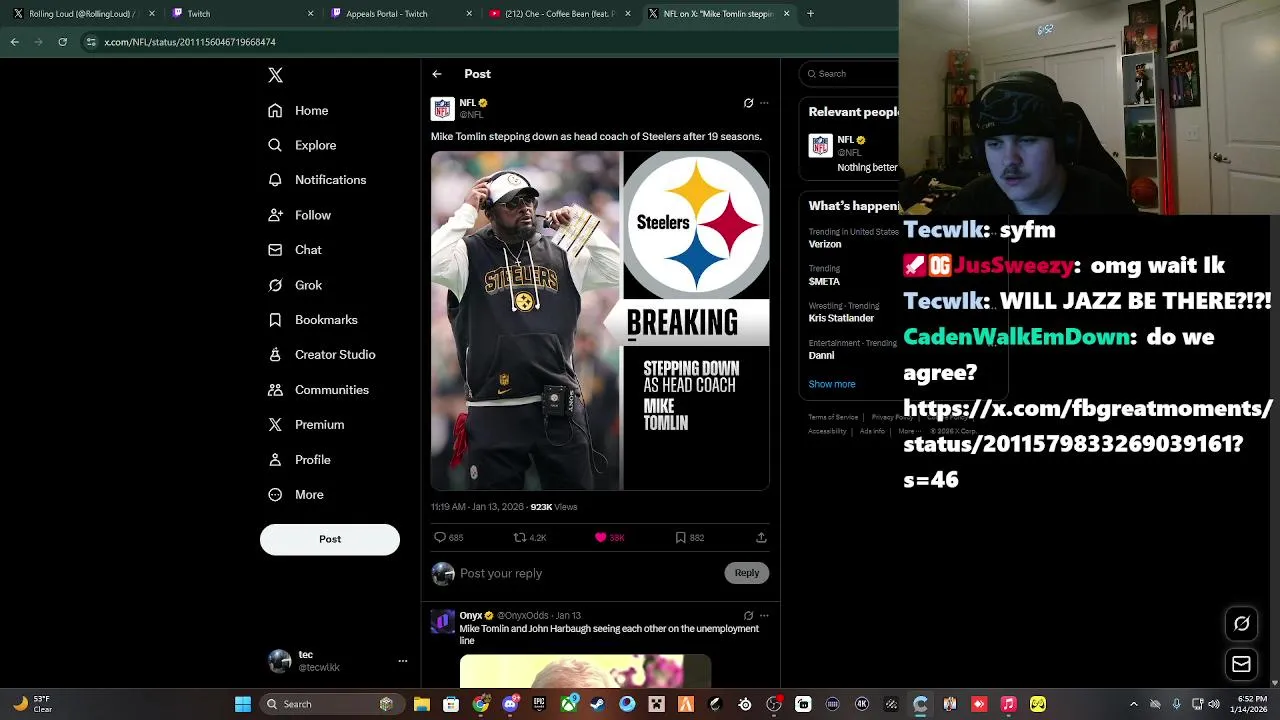This screenshot has width=1280, height=720.
Task: Open the Terms of Service link
Action: (833, 417)
